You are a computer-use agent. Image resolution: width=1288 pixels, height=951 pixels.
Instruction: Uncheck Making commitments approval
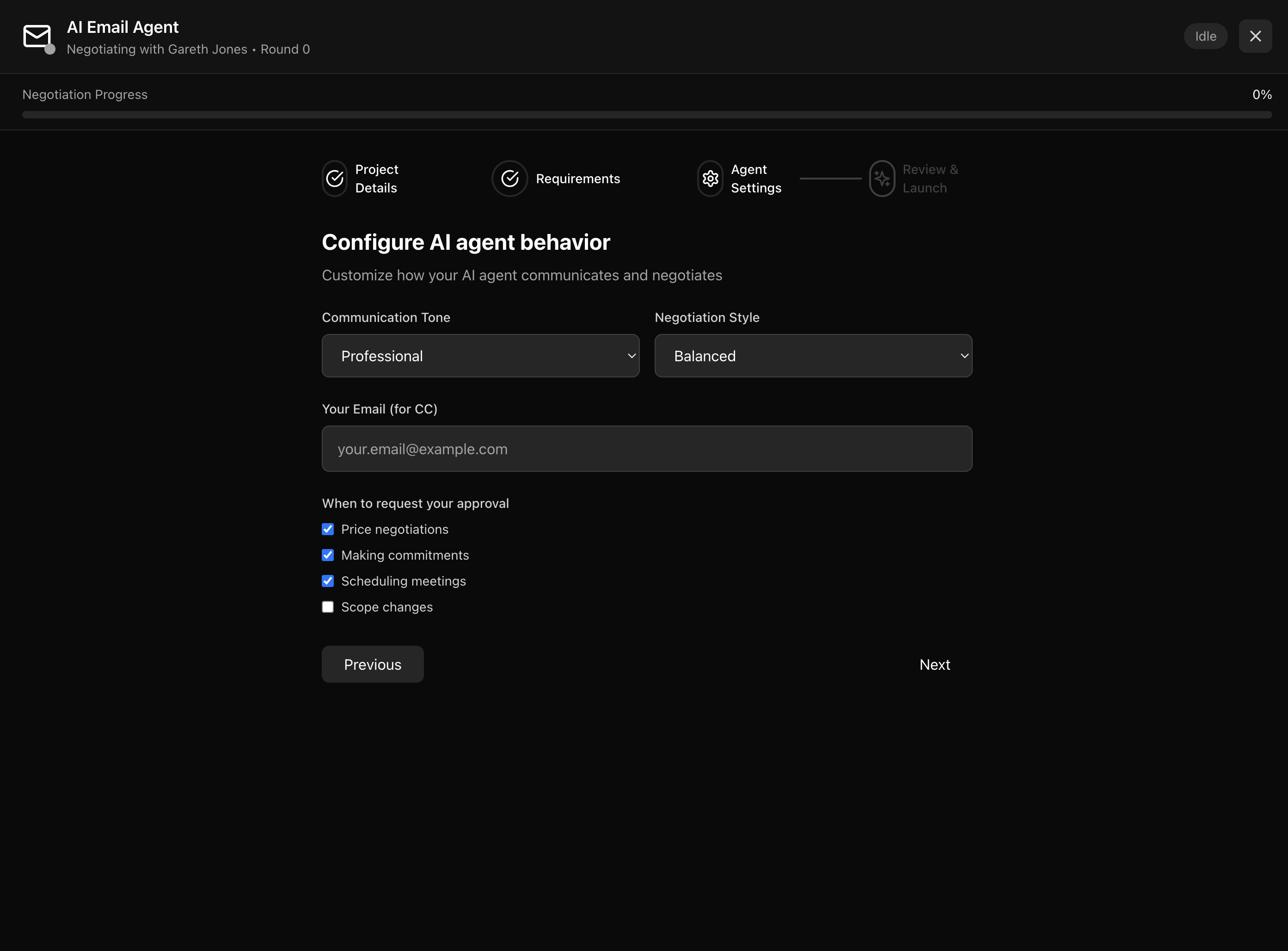pos(327,555)
